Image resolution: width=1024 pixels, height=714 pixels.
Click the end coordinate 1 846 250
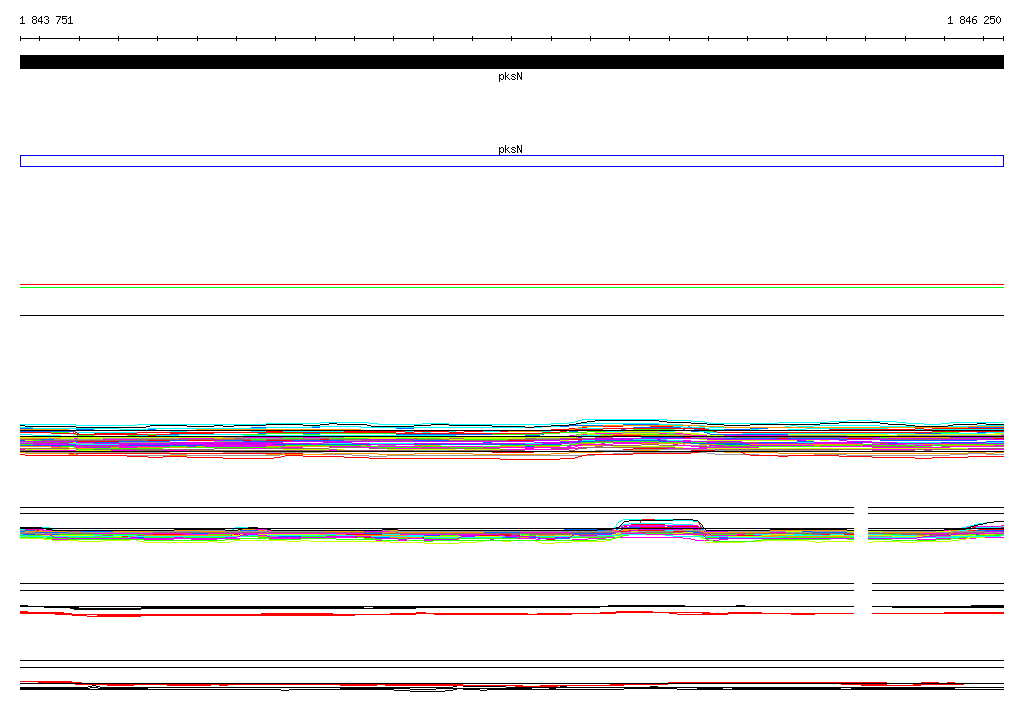coord(974,20)
